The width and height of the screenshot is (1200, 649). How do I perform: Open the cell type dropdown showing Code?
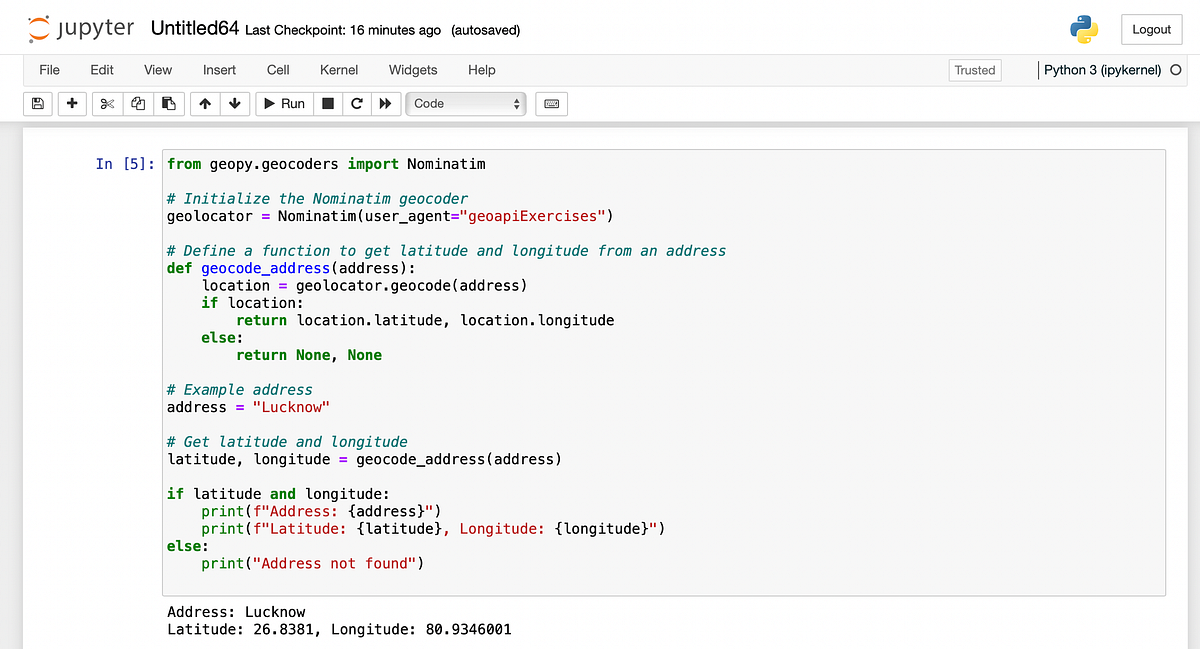coord(465,103)
